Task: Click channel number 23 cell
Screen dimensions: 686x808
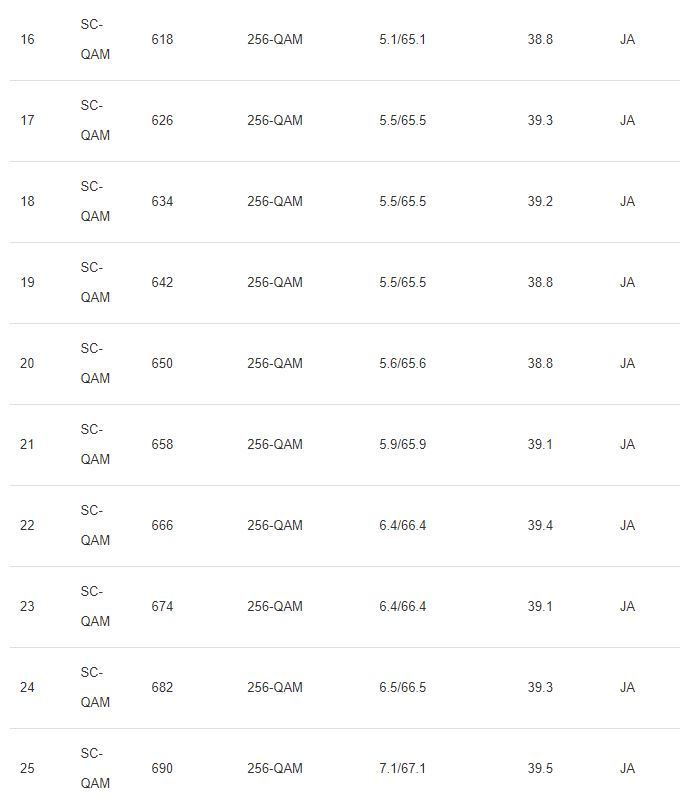Action: [x=27, y=607]
